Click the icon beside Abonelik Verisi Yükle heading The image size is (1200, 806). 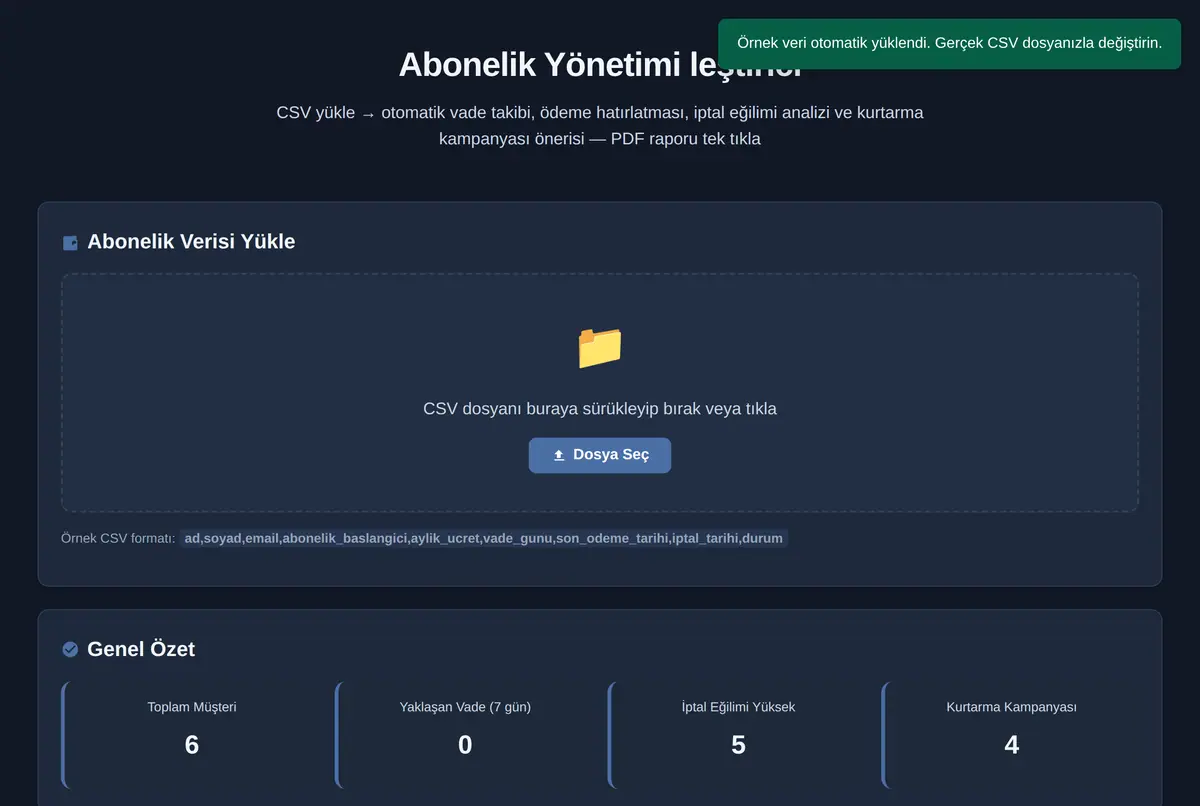click(70, 242)
